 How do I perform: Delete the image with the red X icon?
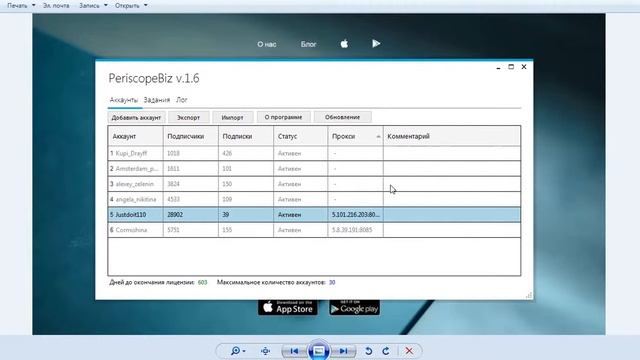(409, 351)
